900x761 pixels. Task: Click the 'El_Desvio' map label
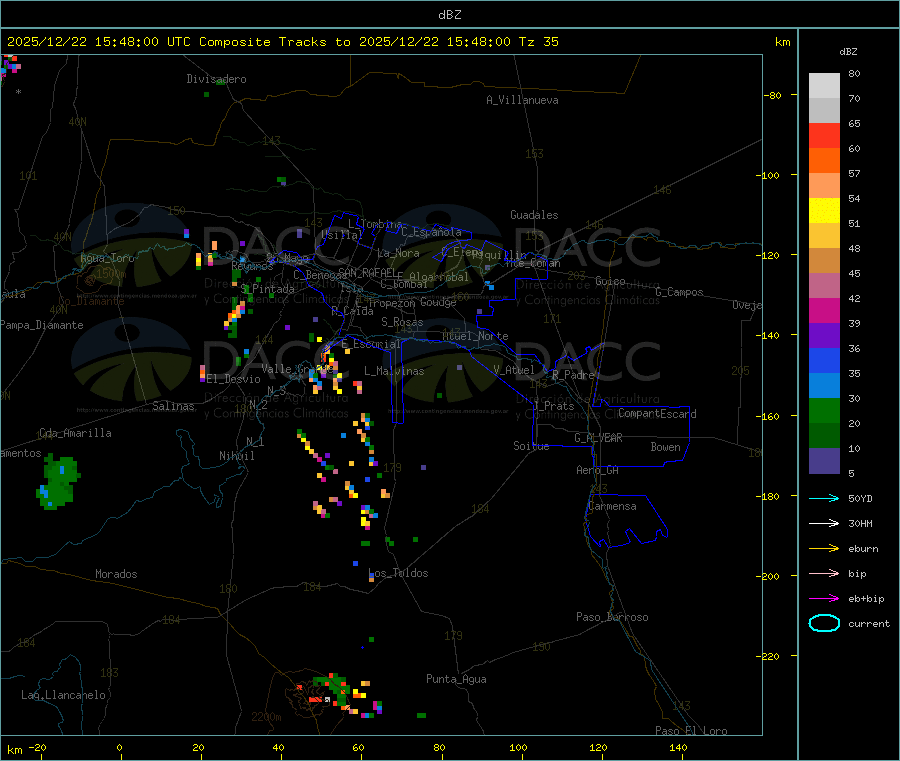point(233,379)
